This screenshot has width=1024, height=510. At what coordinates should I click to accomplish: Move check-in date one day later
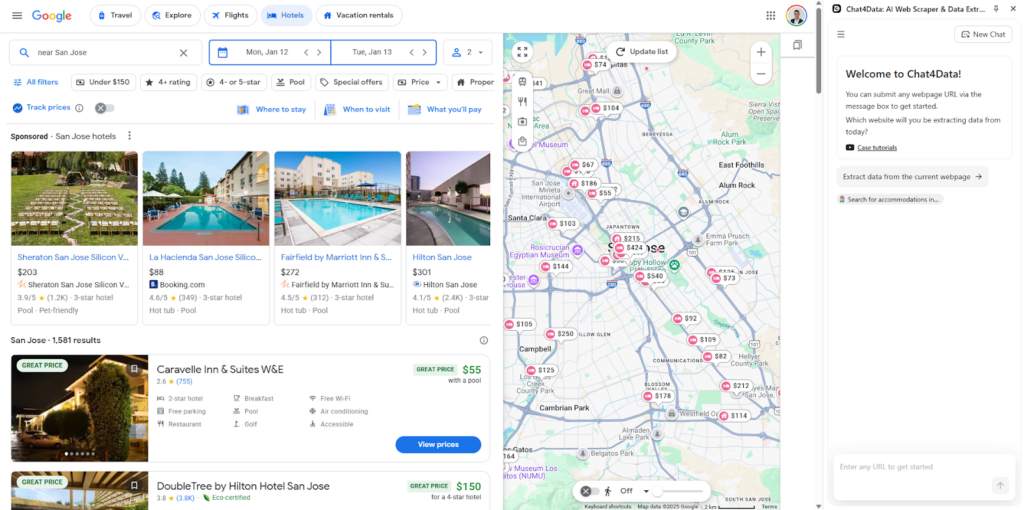[x=319, y=53]
